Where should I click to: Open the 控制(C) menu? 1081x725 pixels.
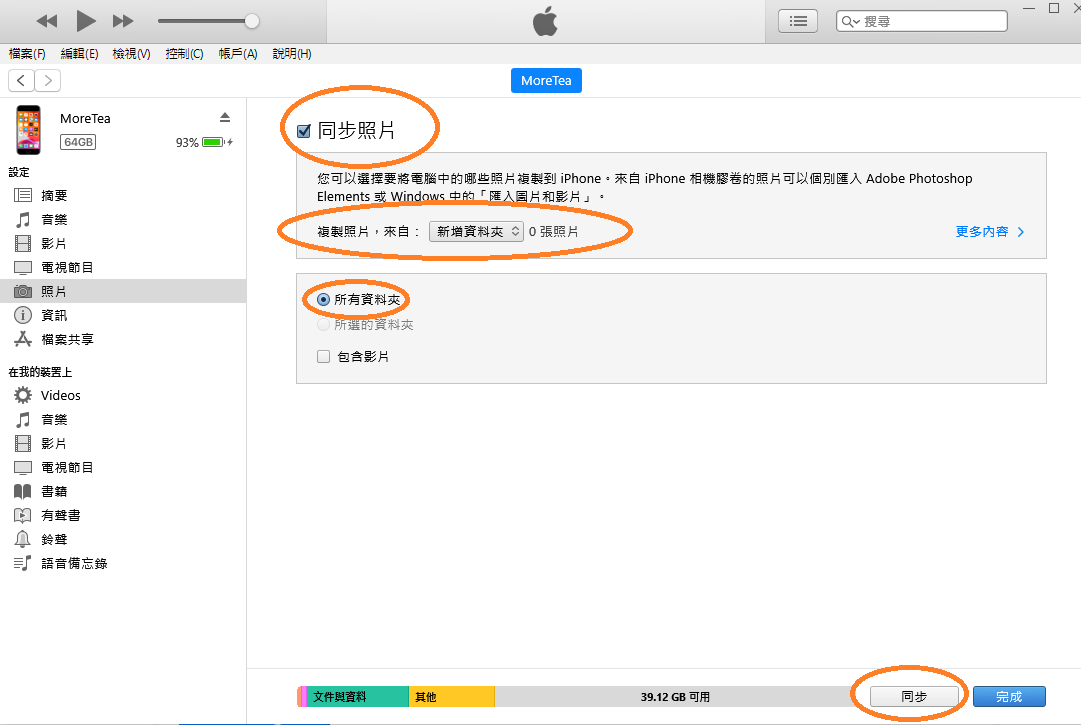click(x=184, y=54)
